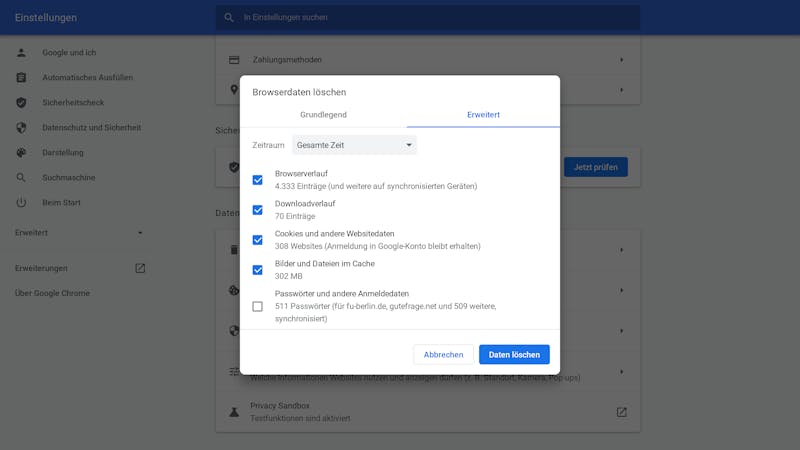This screenshot has height=450, width=800.
Task: Click the Erweiterungen external link icon
Action: (140, 268)
